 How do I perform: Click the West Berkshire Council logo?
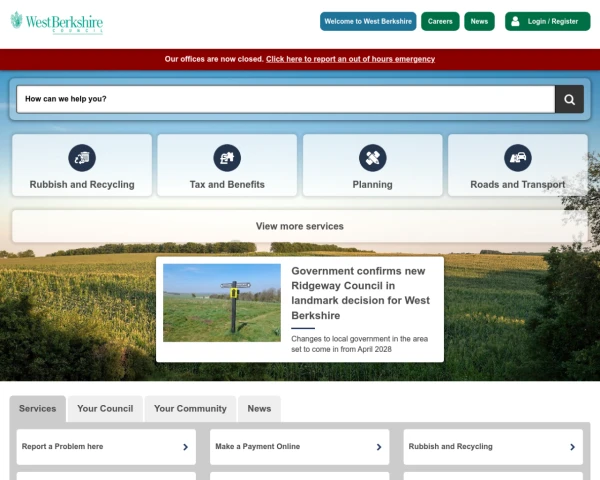57,23
